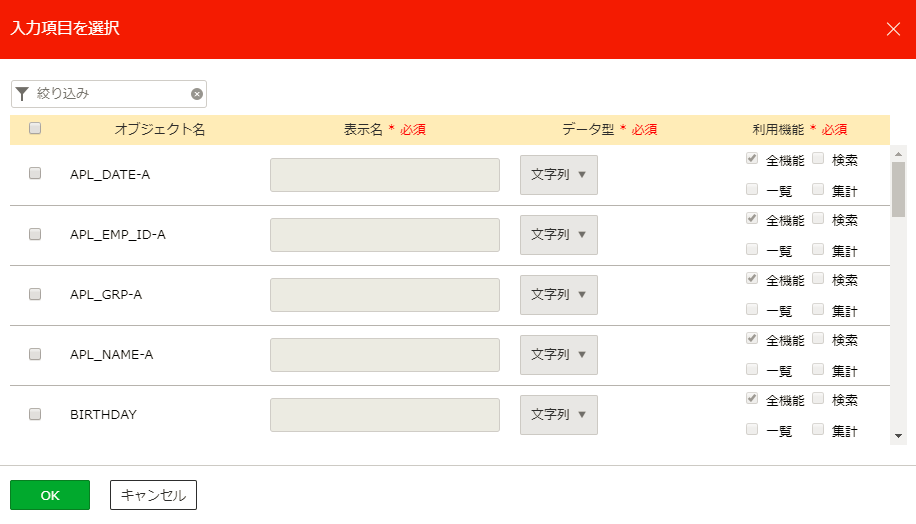
Task: Clear the filter text with the x icon
Action: [x=197, y=94]
